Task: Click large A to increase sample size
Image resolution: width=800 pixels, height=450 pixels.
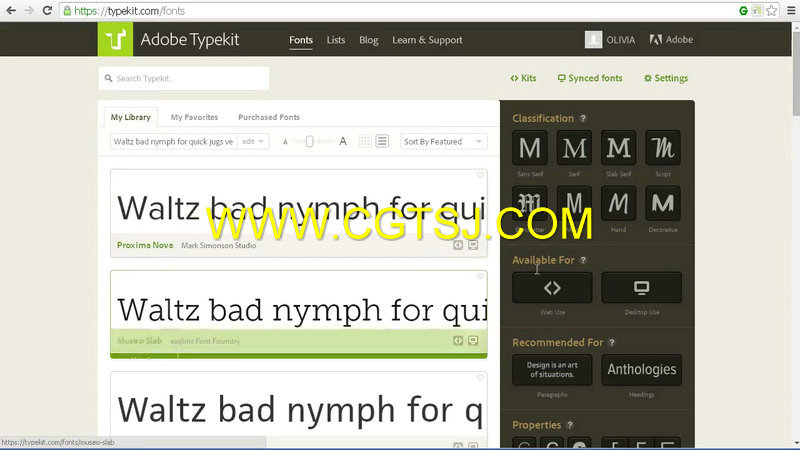Action: pos(343,141)
